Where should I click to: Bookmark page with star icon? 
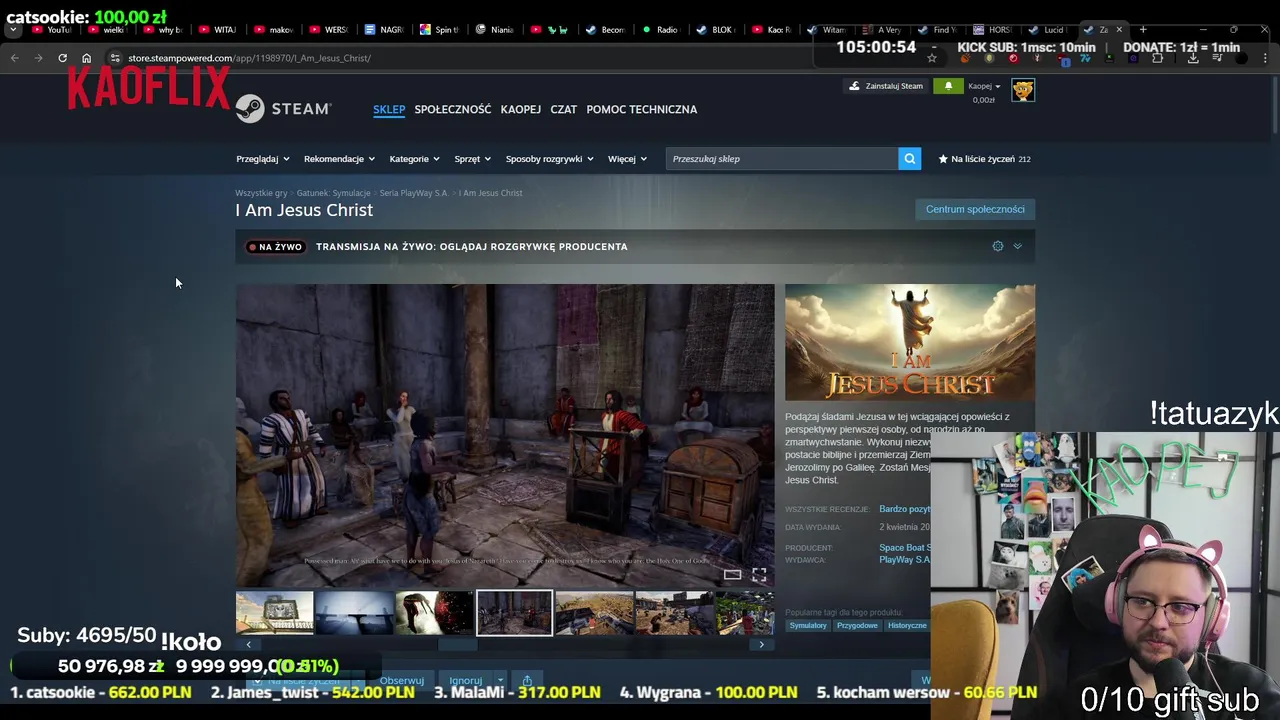(x=932, y=58)
